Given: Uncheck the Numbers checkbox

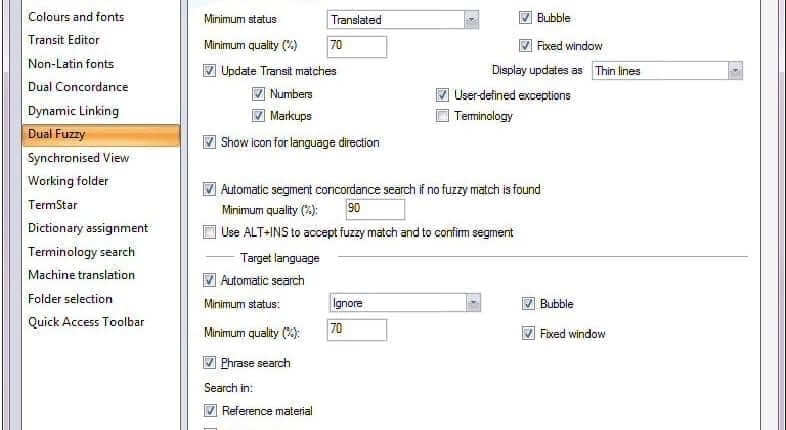Looking at the screenshot, I should (x=260, y=94).
